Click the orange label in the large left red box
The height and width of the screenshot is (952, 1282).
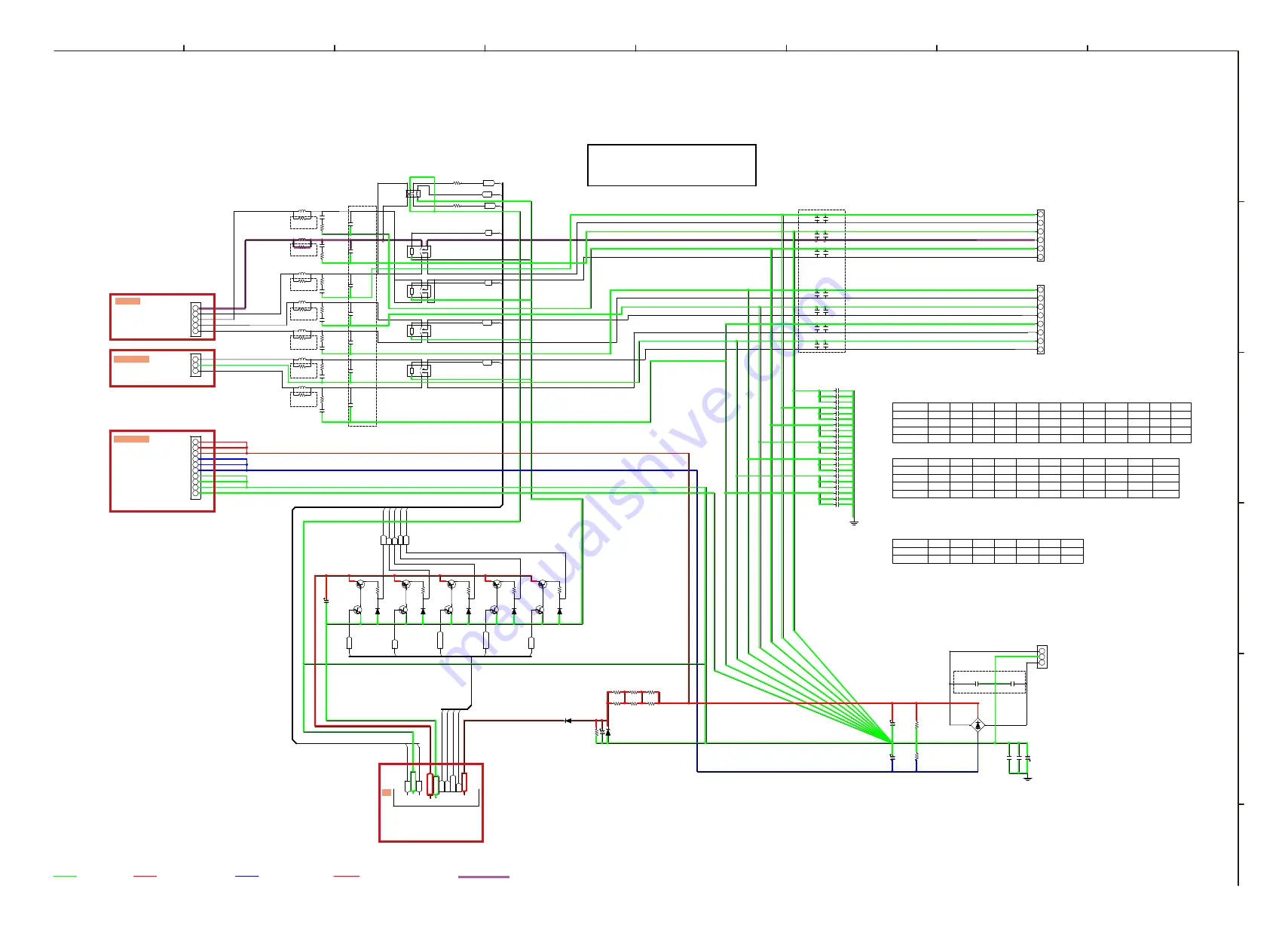131,439
